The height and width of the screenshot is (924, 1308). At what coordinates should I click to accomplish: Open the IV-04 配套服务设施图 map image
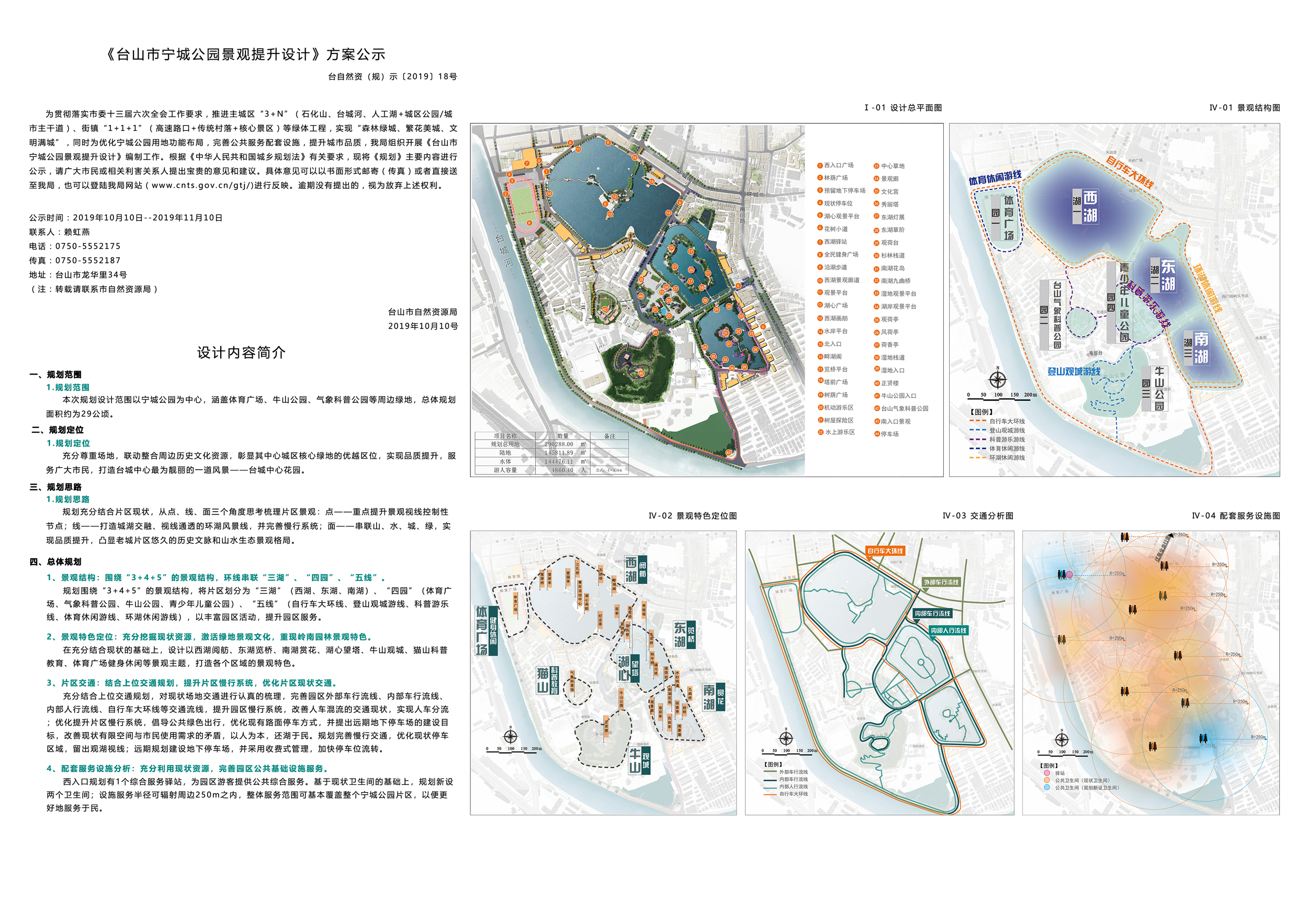click(1151, 673)
